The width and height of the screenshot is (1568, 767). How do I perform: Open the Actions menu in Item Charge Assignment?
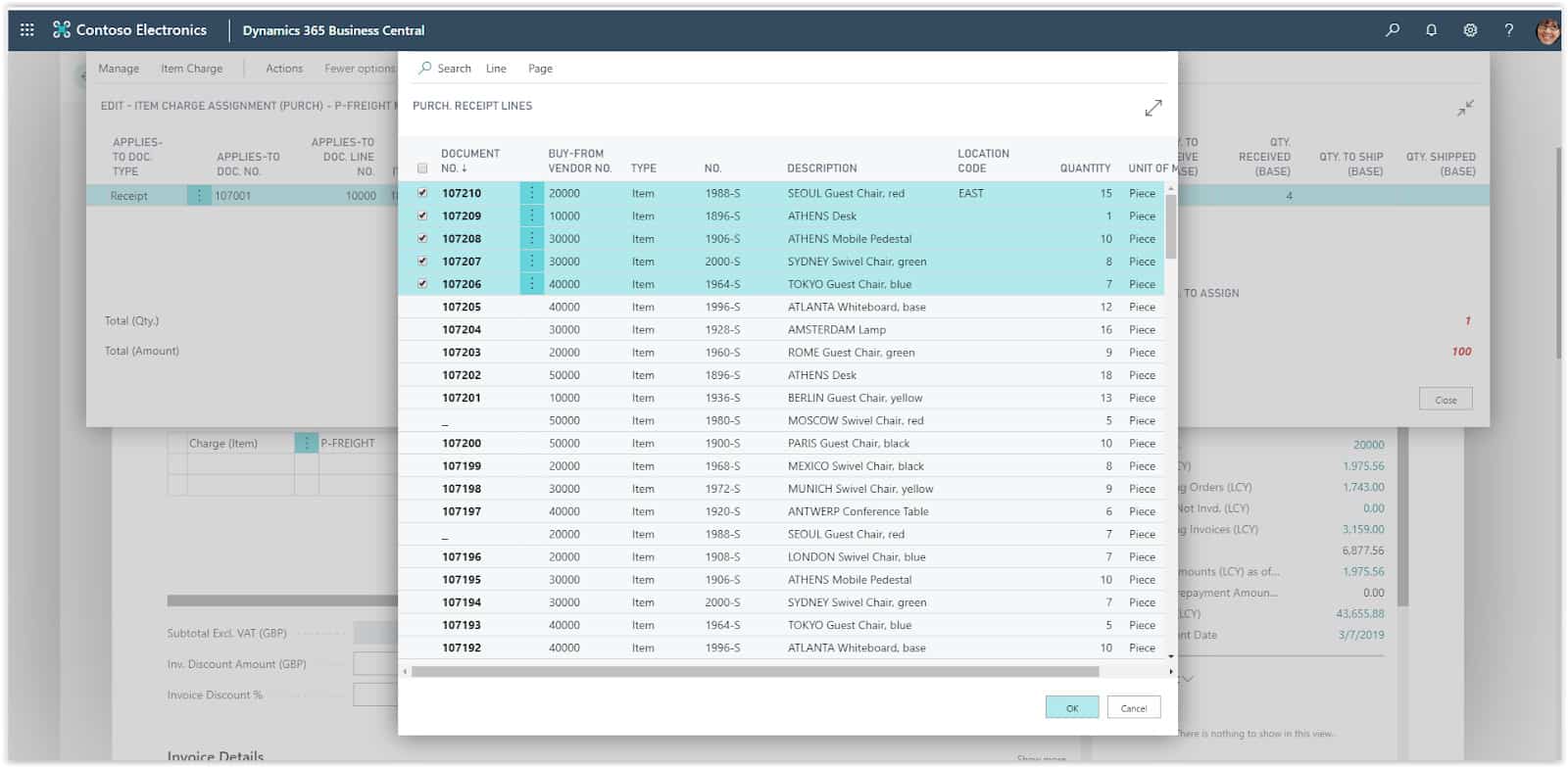284,69
